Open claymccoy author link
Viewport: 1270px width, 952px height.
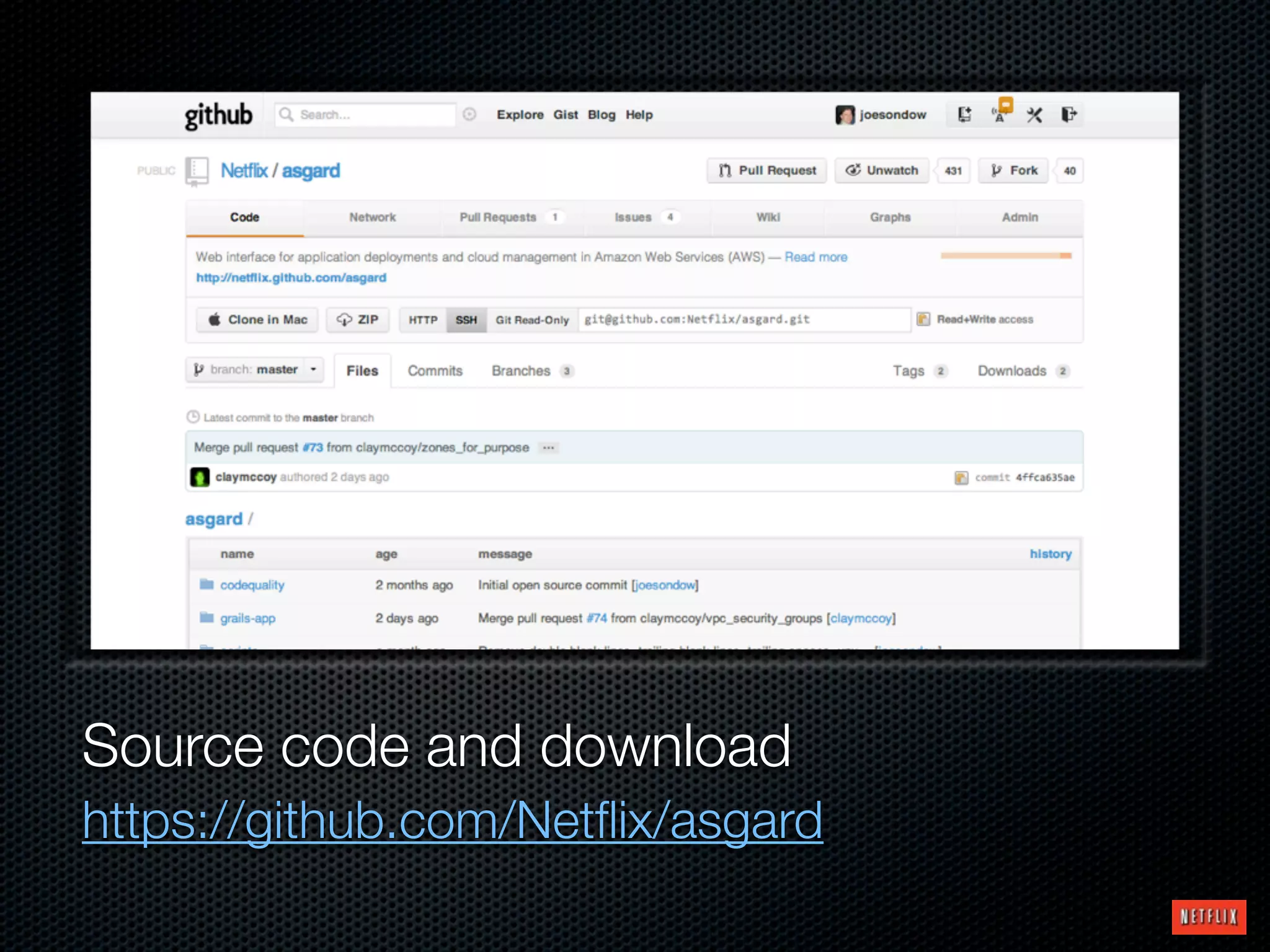[x=246, y=477]
